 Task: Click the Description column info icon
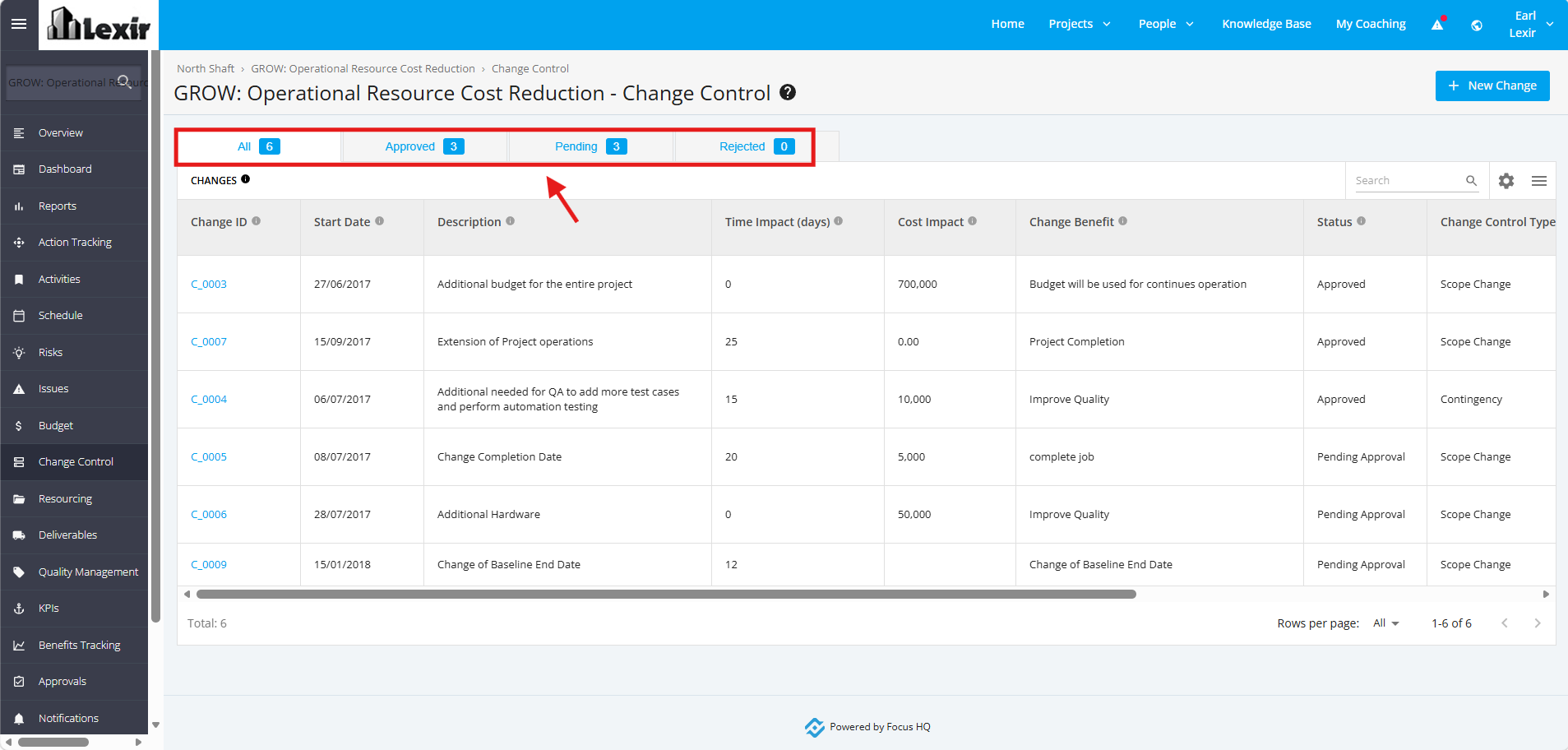click(510, 221)
